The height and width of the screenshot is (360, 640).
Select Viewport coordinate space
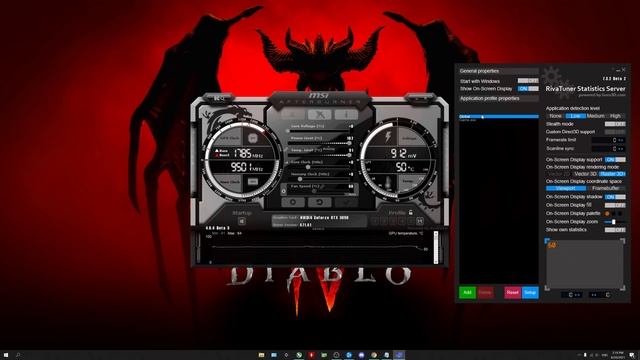(x=566, y=188)
